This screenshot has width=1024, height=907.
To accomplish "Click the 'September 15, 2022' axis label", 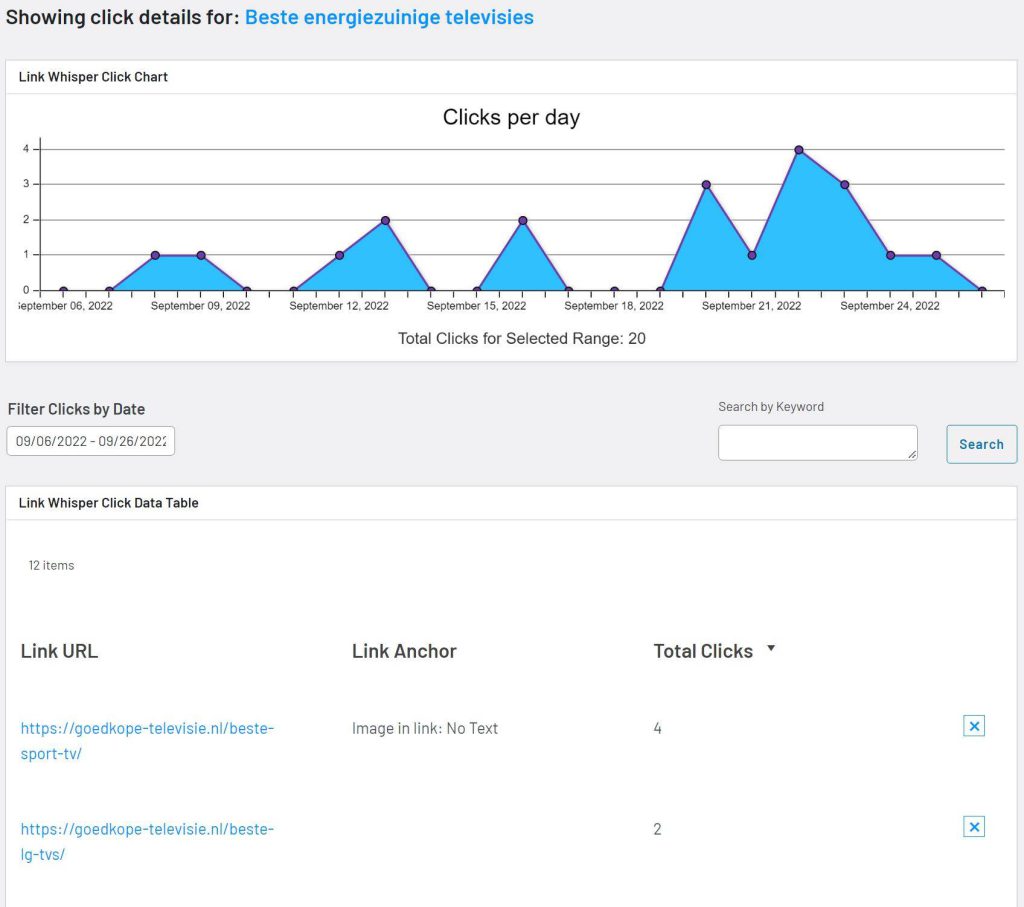I will (x=477, y=306).
